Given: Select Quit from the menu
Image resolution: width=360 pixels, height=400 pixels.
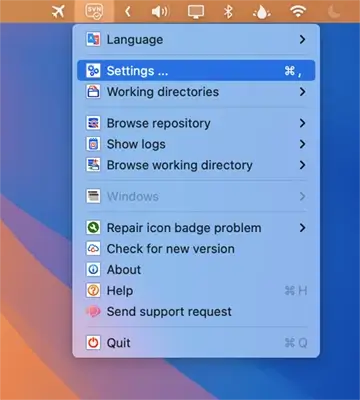Looking at the screenshot, I should (196, 343).
